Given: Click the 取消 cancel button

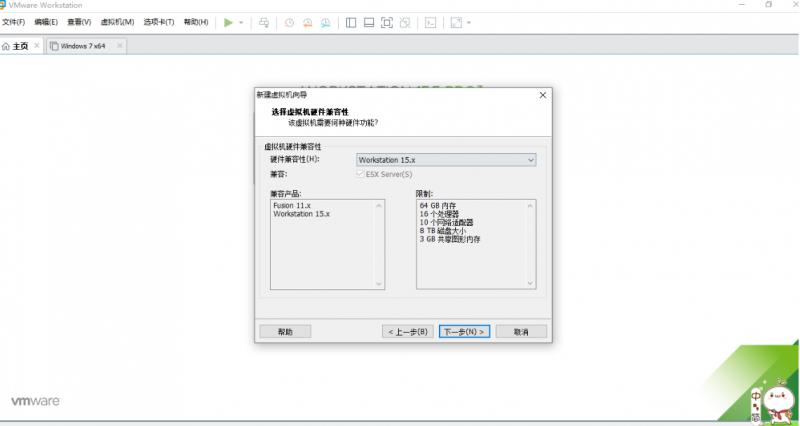Looking at the screenshot, I should (x=521, y=332).
